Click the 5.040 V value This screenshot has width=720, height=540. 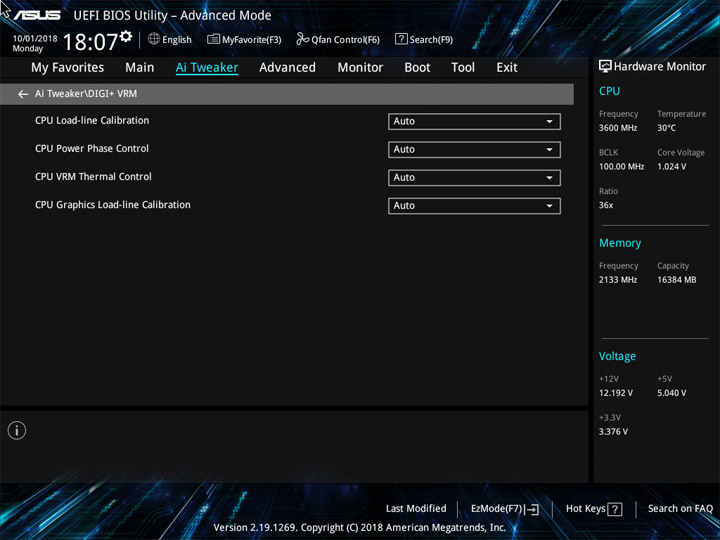pos(671,393)
